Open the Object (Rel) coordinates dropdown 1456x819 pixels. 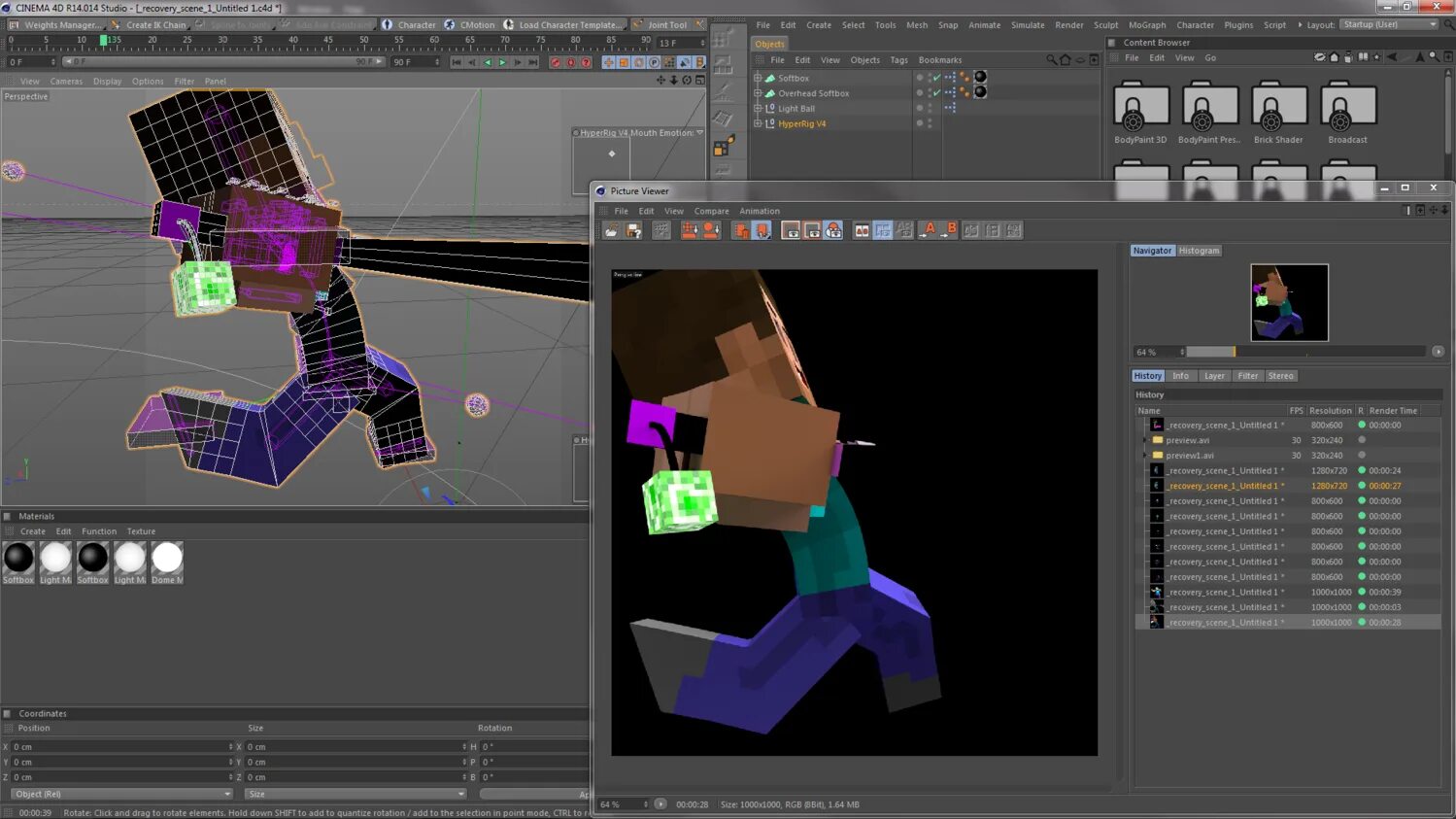click(122, 794)
